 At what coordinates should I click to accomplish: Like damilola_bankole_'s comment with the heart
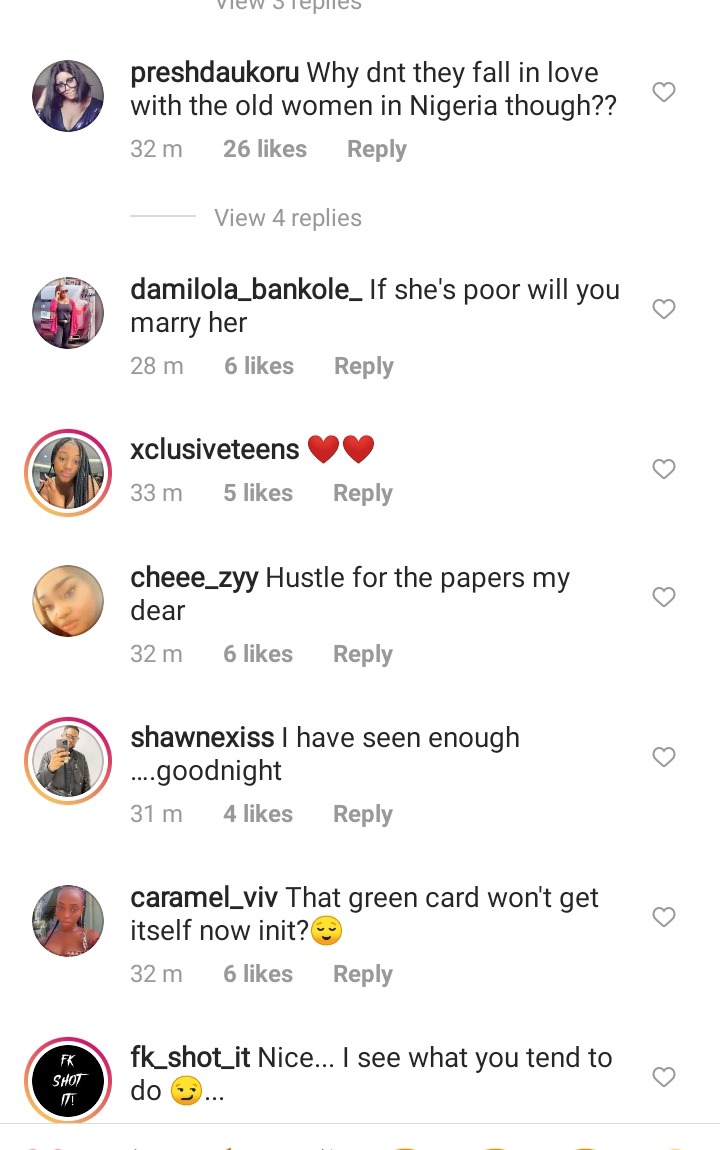click(664, 309)
